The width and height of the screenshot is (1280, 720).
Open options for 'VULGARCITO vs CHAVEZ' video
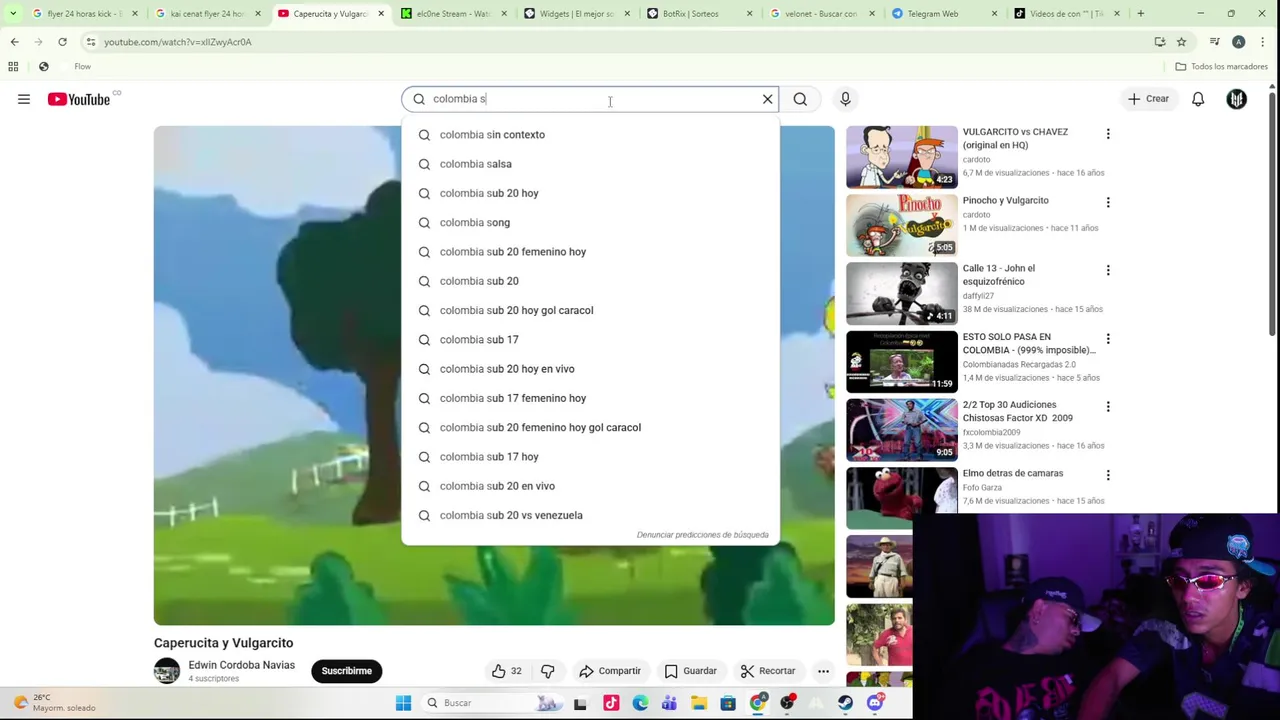[1108, 133]
